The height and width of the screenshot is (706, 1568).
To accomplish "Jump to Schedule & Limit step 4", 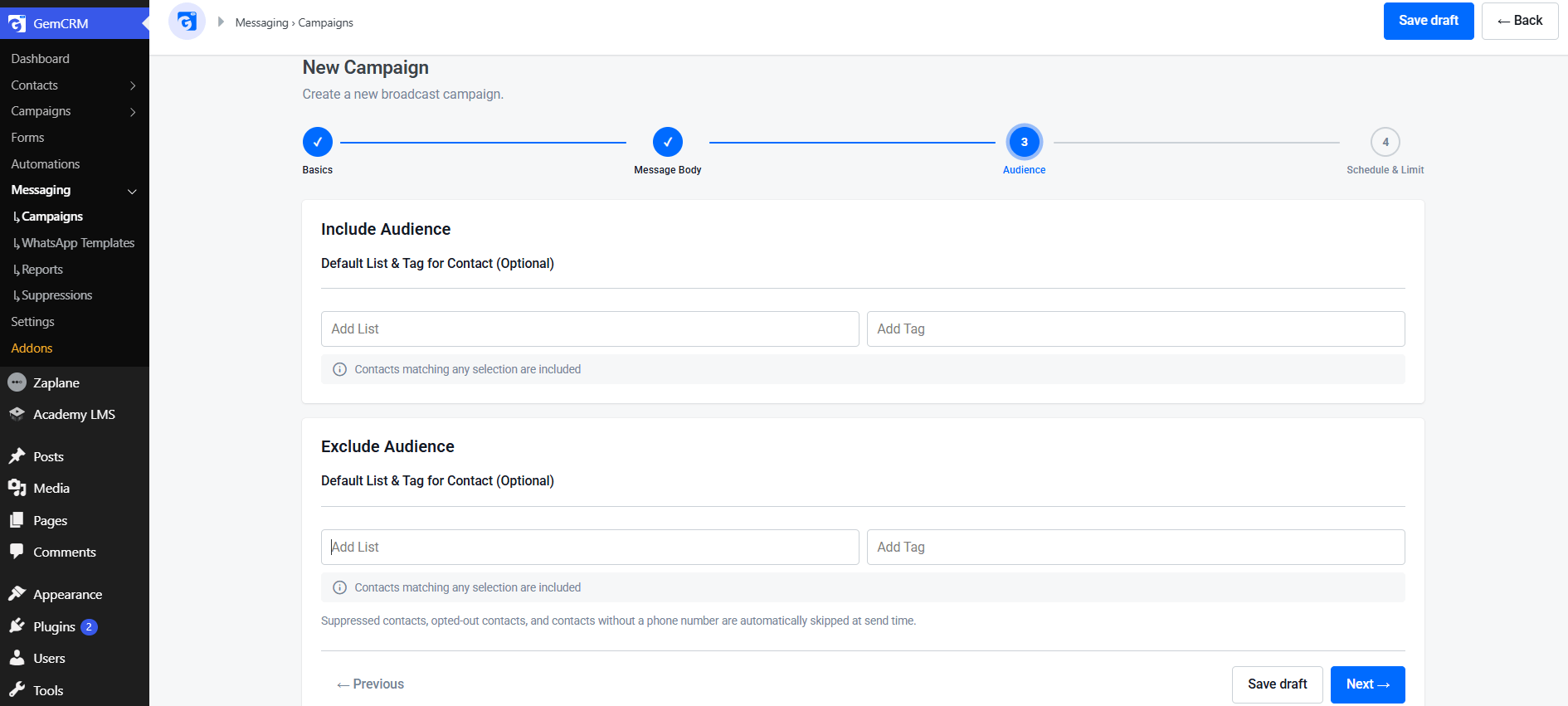I will pyautogui.click(x=1385, y=142).
